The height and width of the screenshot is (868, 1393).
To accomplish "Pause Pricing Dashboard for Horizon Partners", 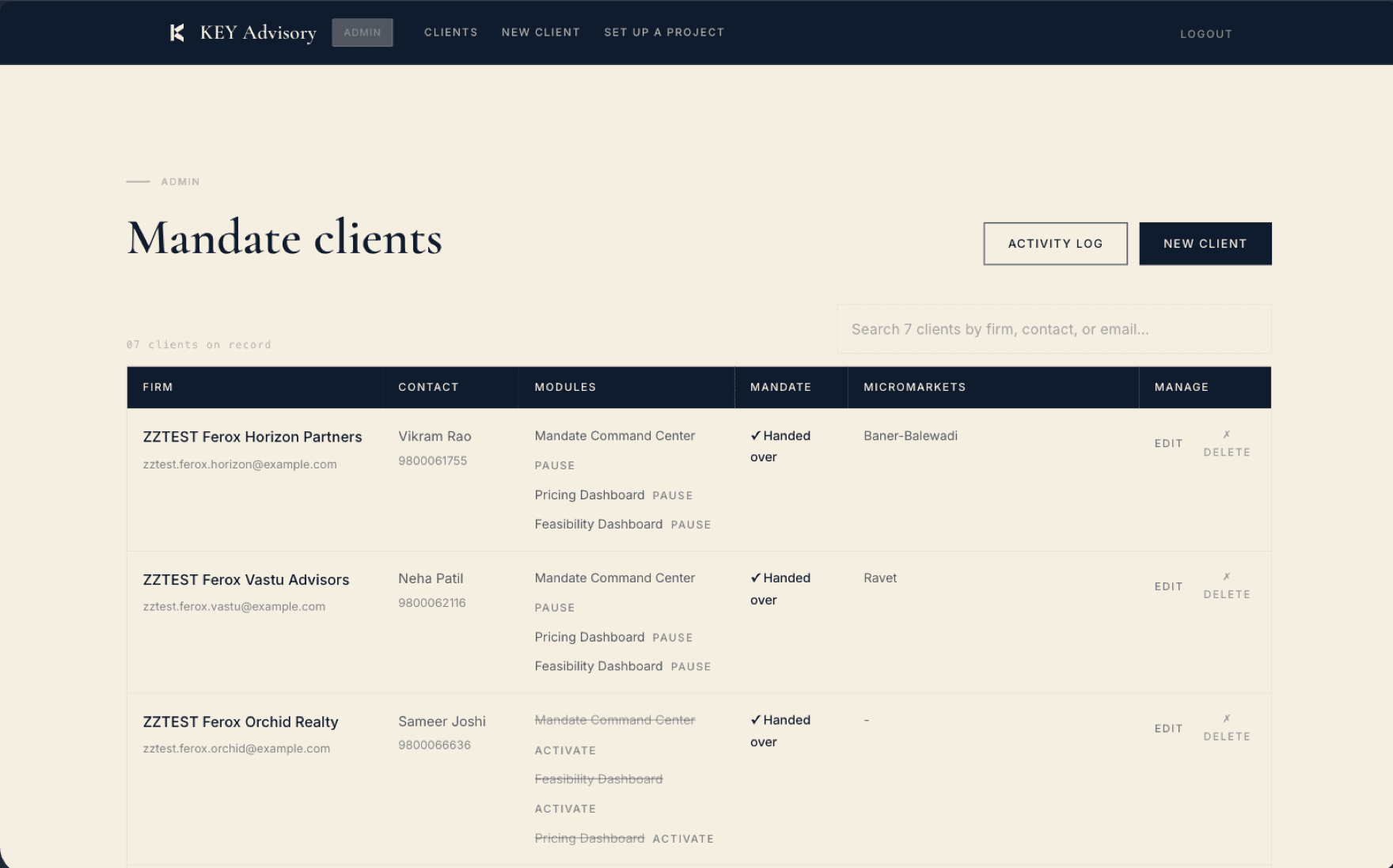I will click(x=672, y=495).
